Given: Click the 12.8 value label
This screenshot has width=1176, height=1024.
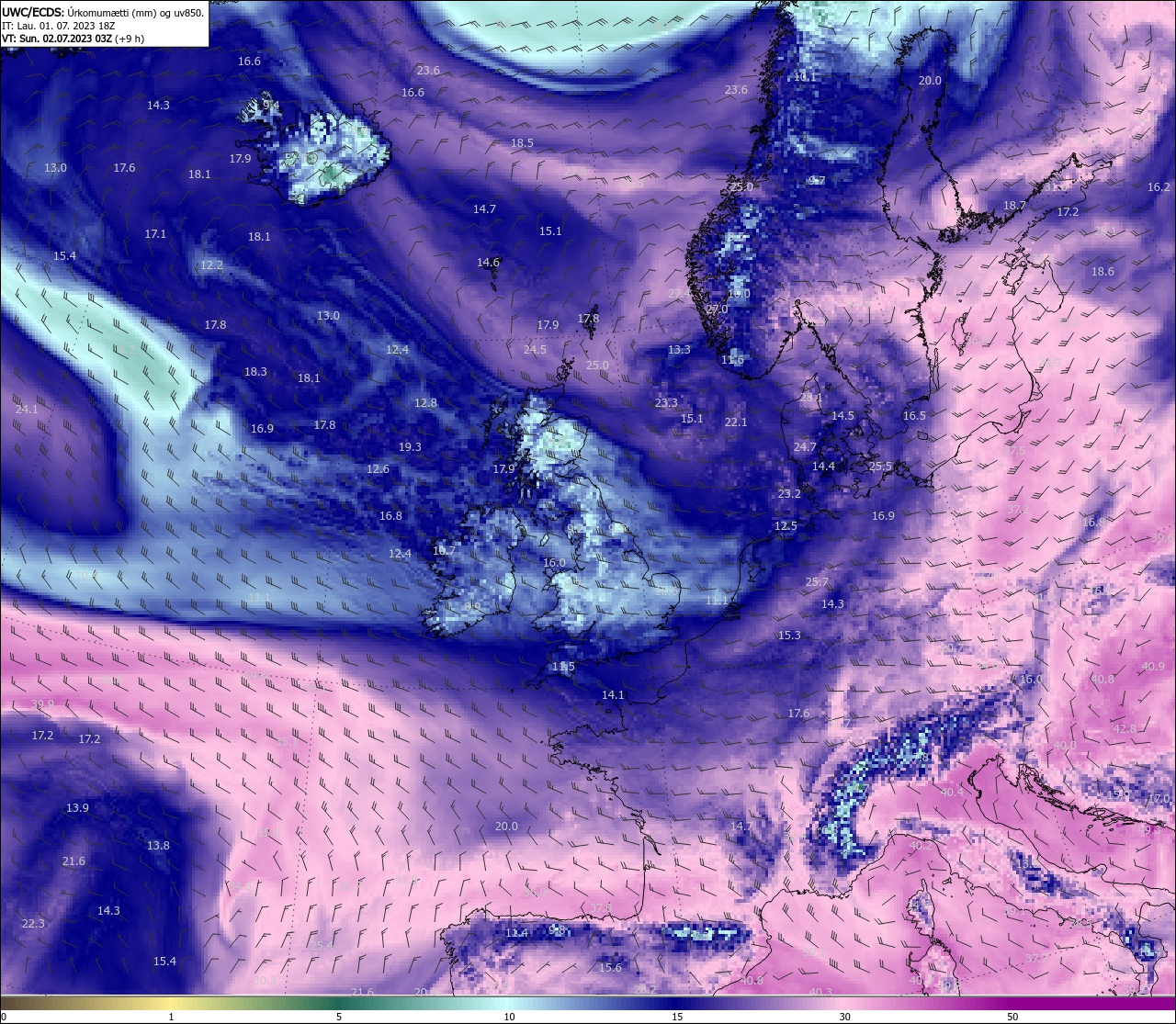Looking at the screenshot, I should (425, 403).
